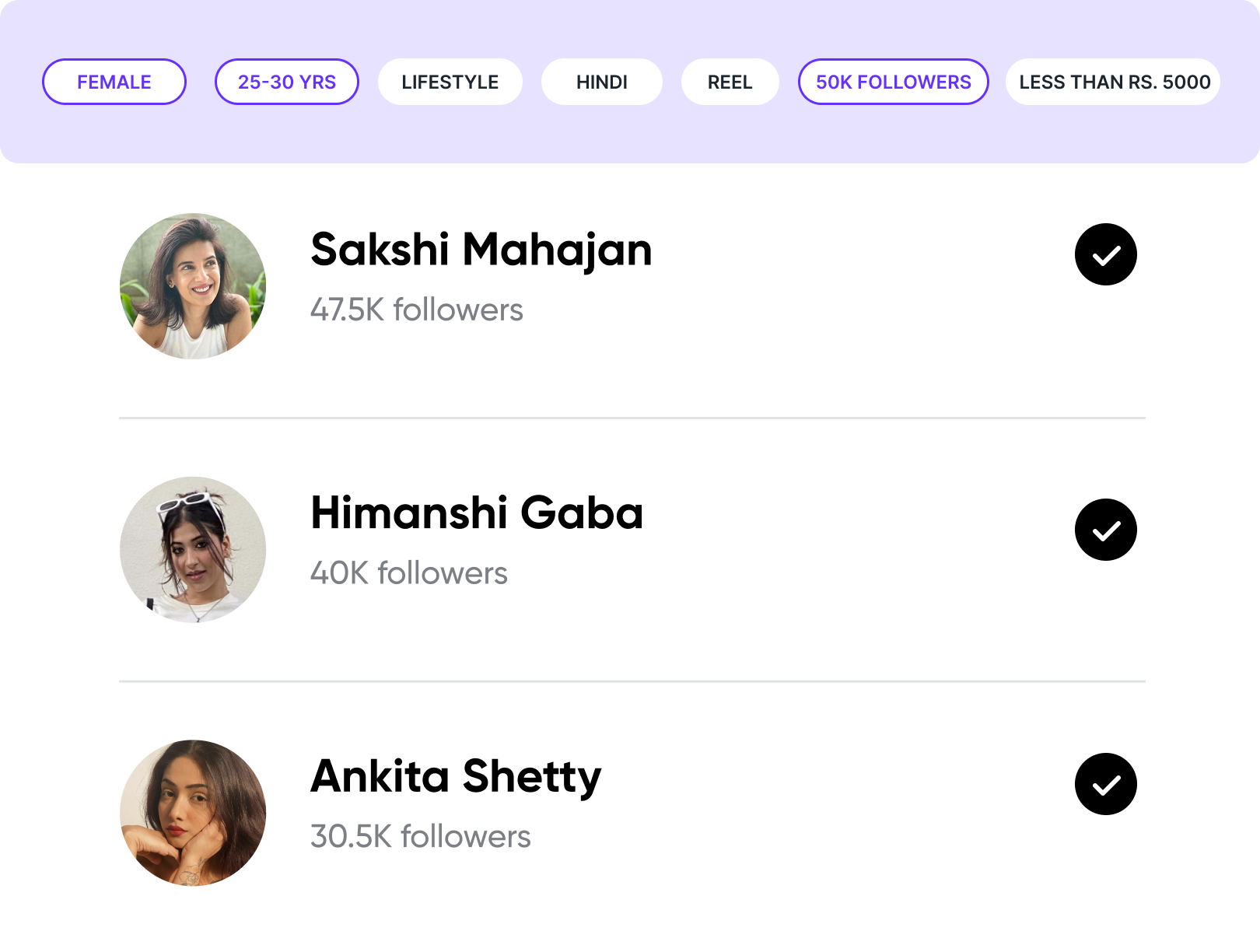Screen dimensions: 1260x952
Task: Select the FEMALE filter chip
Action: 114,82
